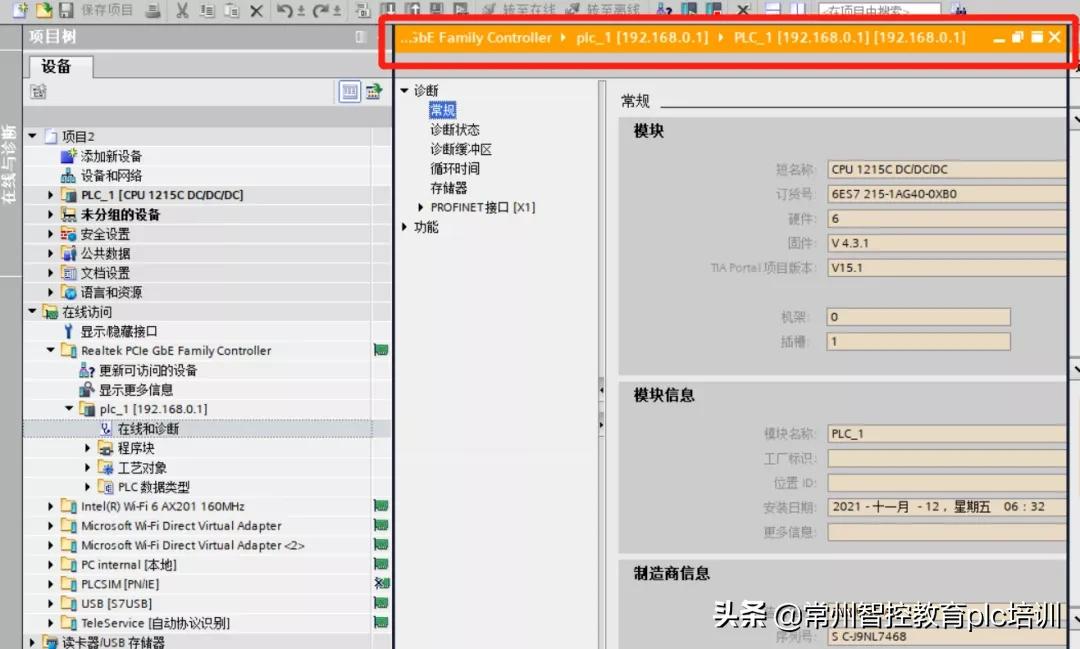Click the Undo toolbar icon
Screen dimensions: 1080x649
(x=284, y=11)
